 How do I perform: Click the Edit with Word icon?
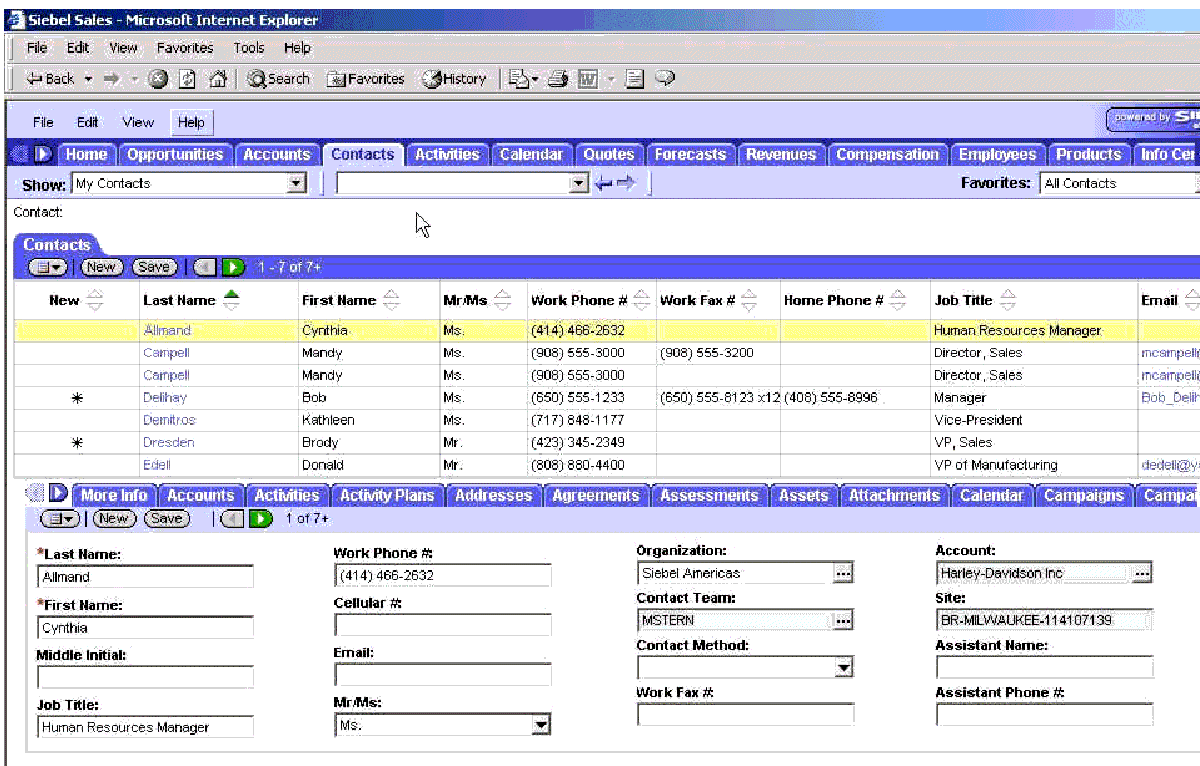tap(588, 79)
